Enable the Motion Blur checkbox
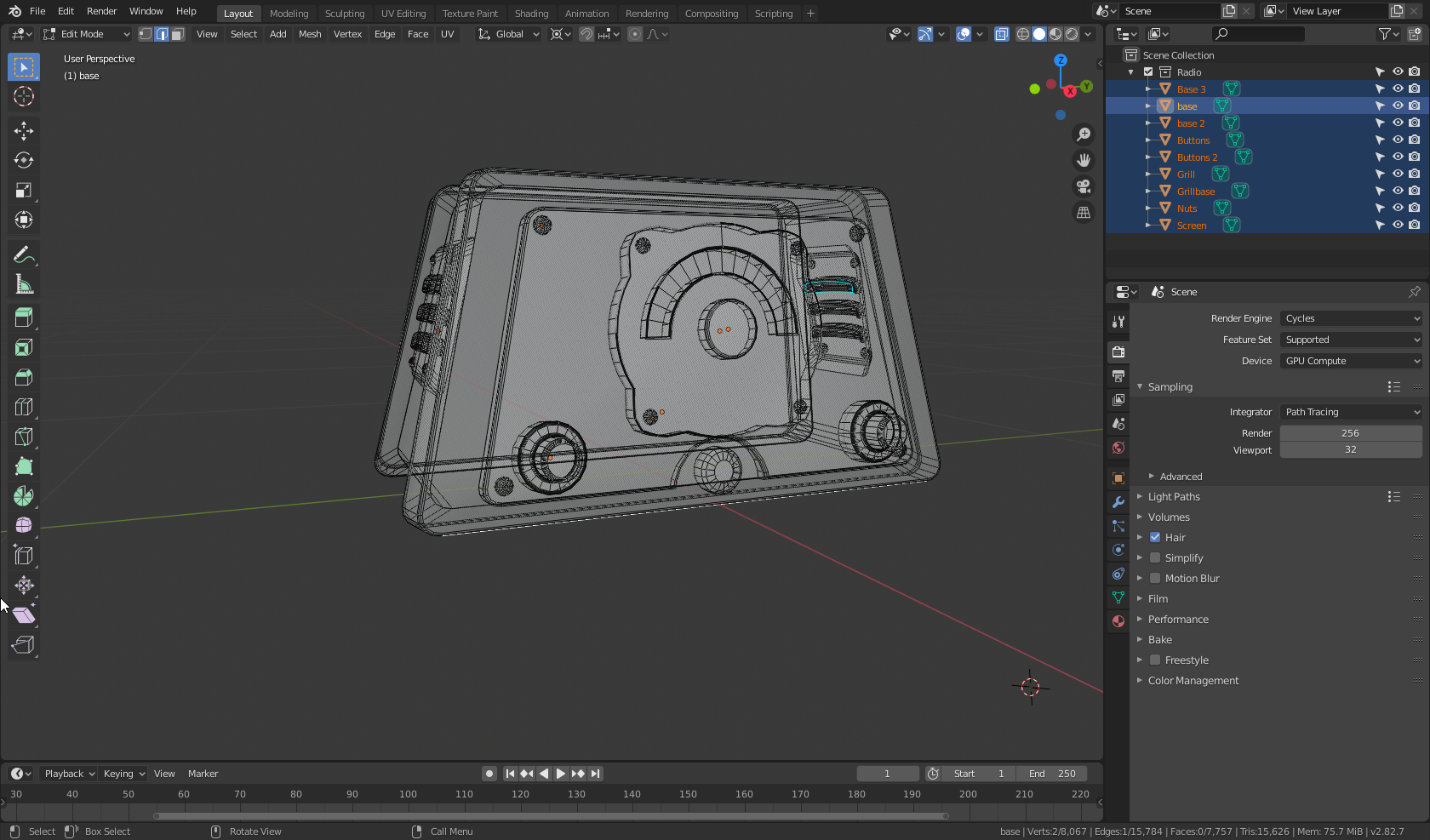Image resolution: width=1430 pixels, height=840 pixels. 1155,578
